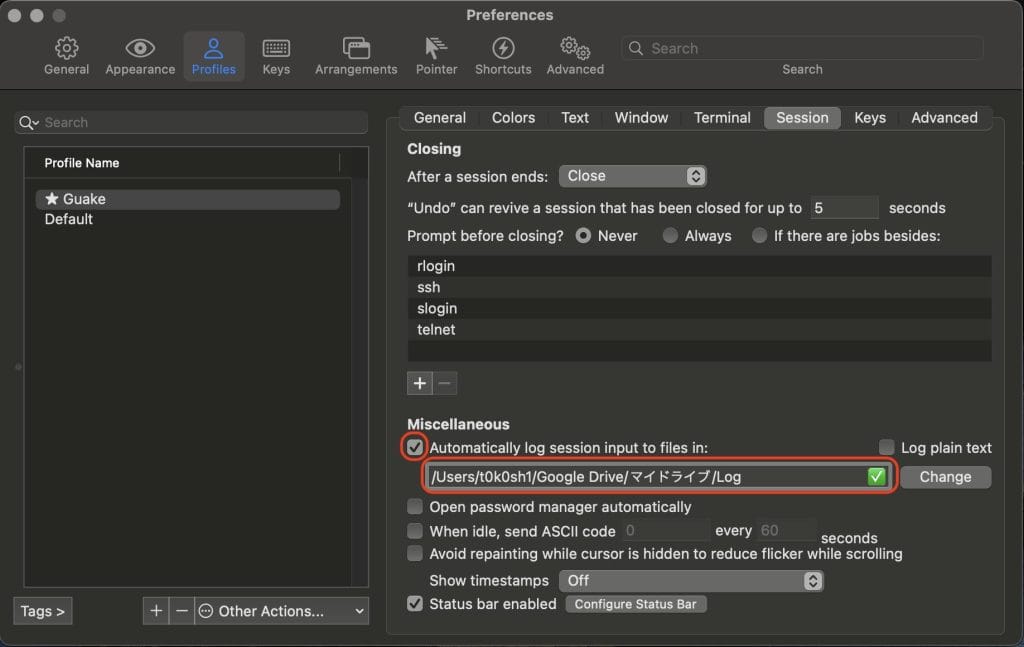This screenshot has width=1024, height=647.
Task: Switch to Session profile tab
Action: coord(802,118)
